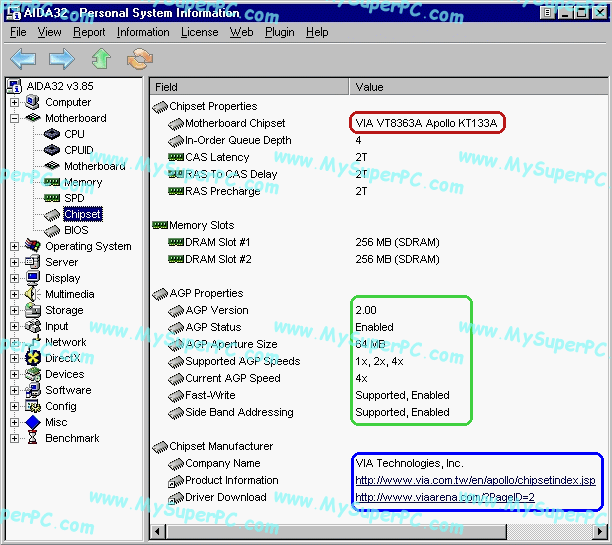The height and width of the screenshot is (545, 612).
Task: Click the Storage drive icon
Action: [x=32, y=310]
